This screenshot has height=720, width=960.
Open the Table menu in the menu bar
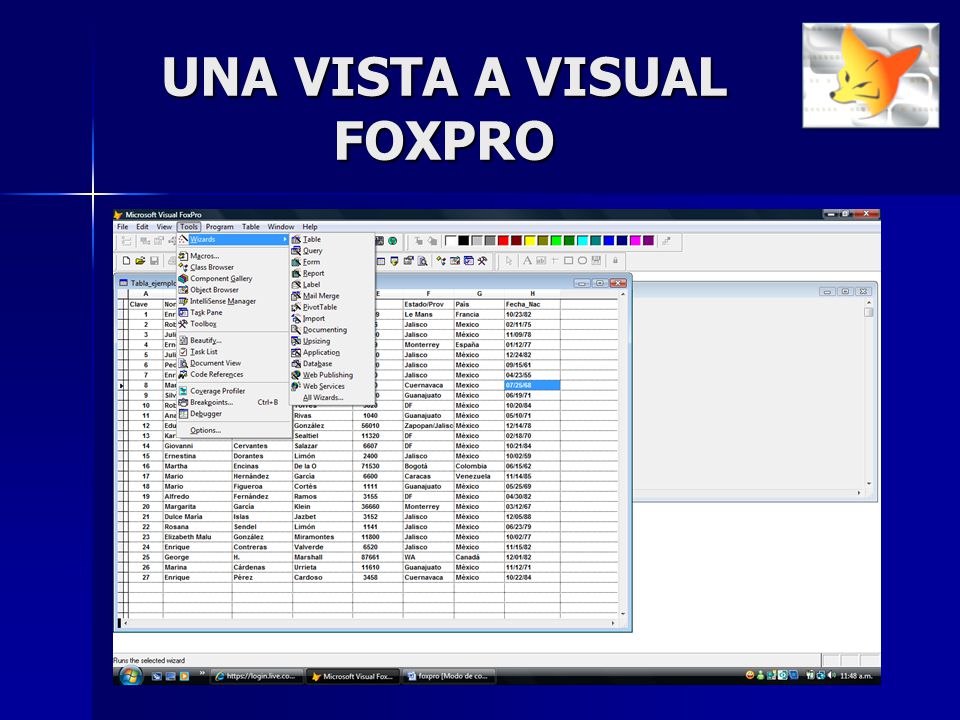click(250, 227)
